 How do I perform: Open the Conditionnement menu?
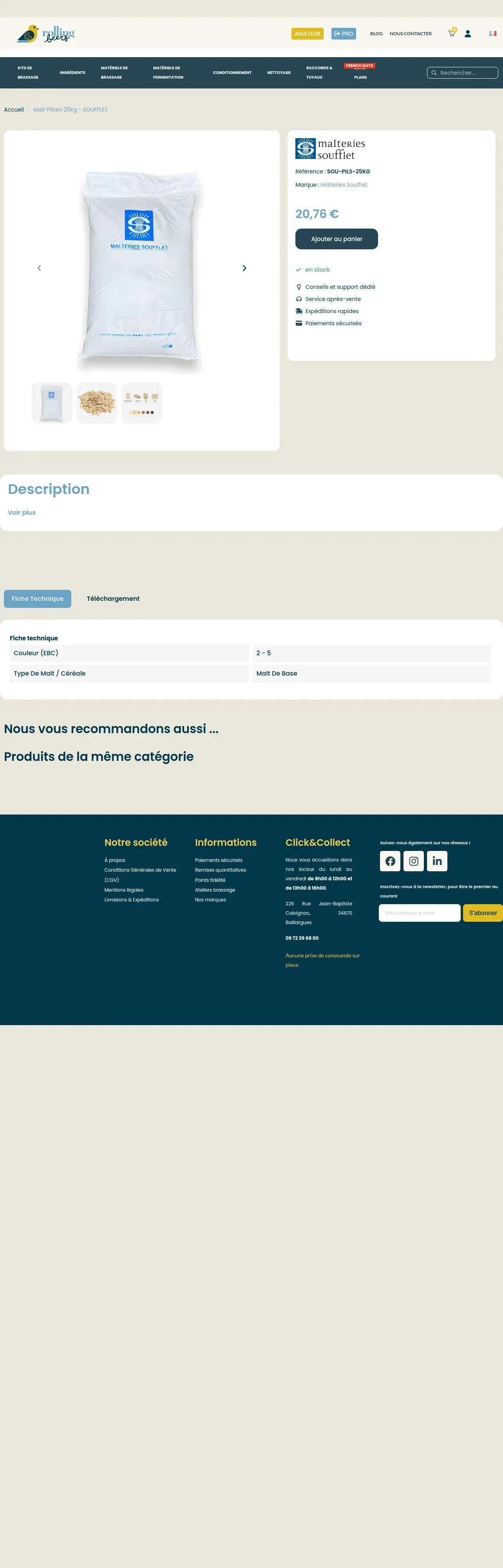point(232,72)
